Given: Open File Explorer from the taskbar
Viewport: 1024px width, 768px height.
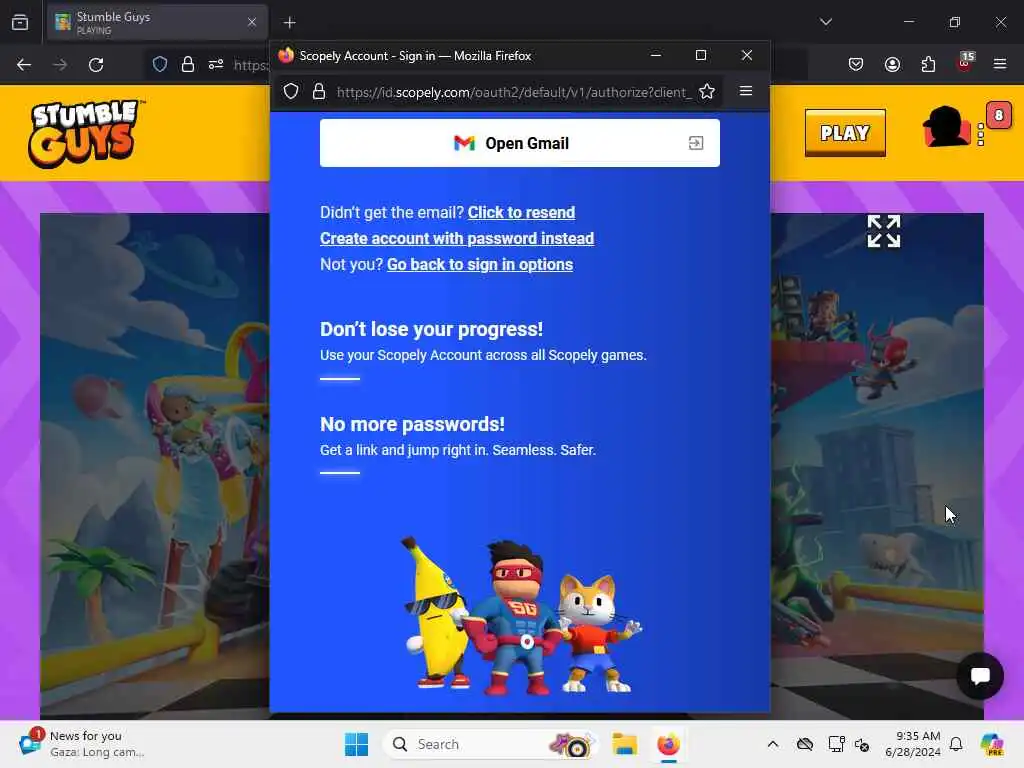Looking at the screenshot, I should [x=624, y=744].
